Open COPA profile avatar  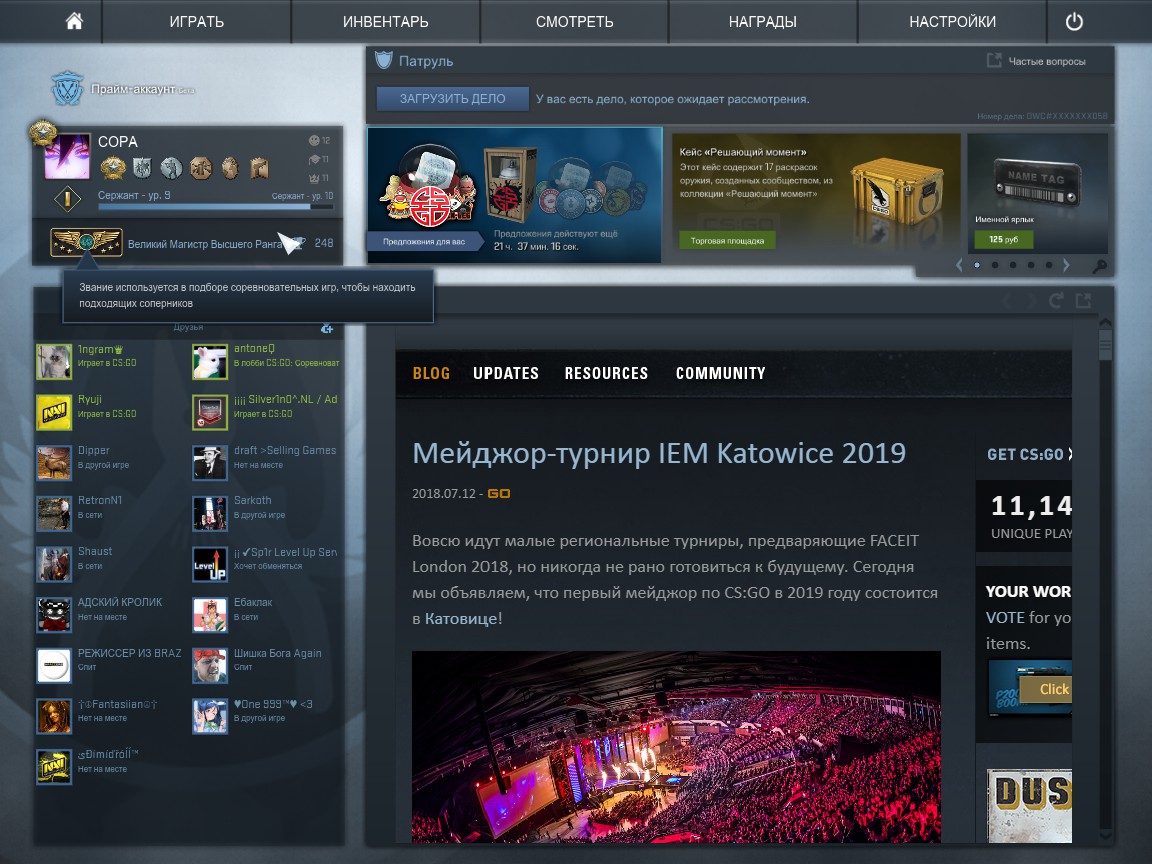click(x=68, y=156)
